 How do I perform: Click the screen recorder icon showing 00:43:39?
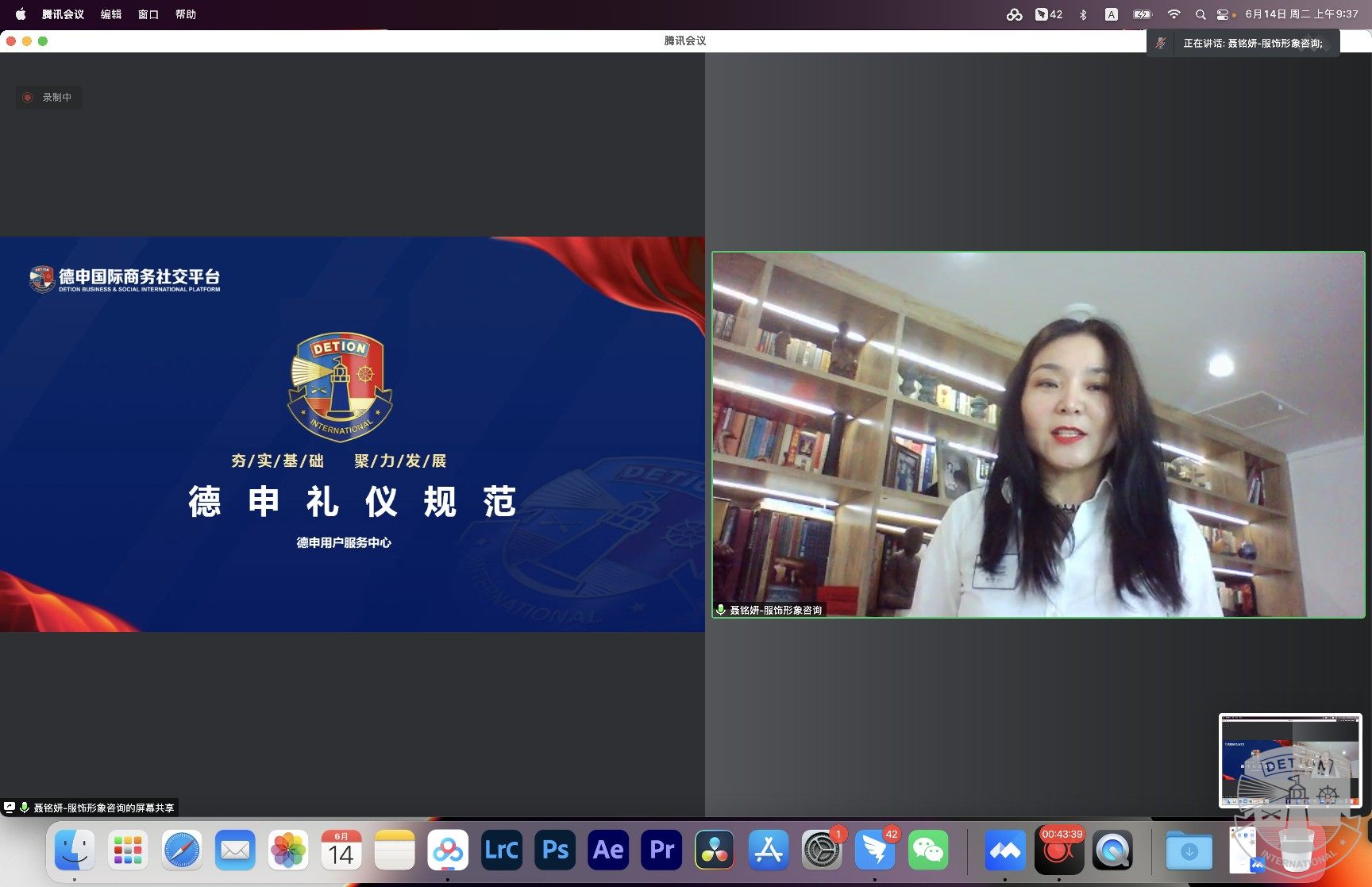tap(1059, 850)
